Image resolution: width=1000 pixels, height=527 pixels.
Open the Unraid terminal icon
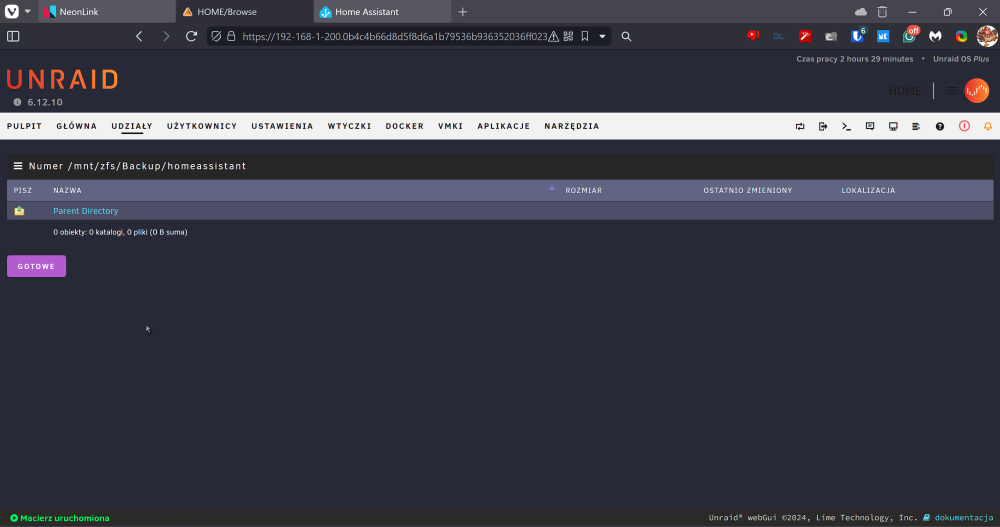click(846, 126)
